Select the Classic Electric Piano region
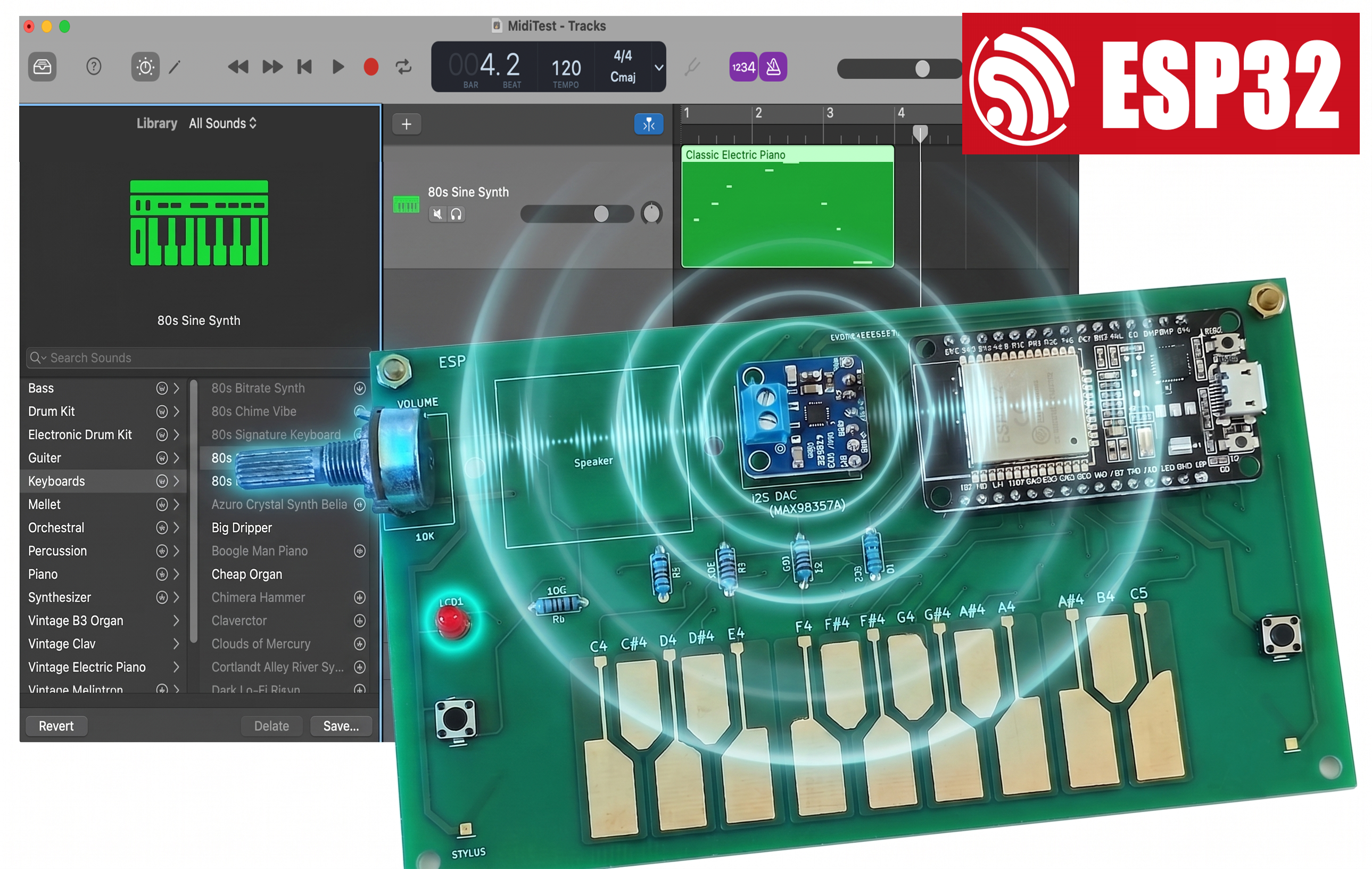The image size is (1372, 869). (788, 207)
